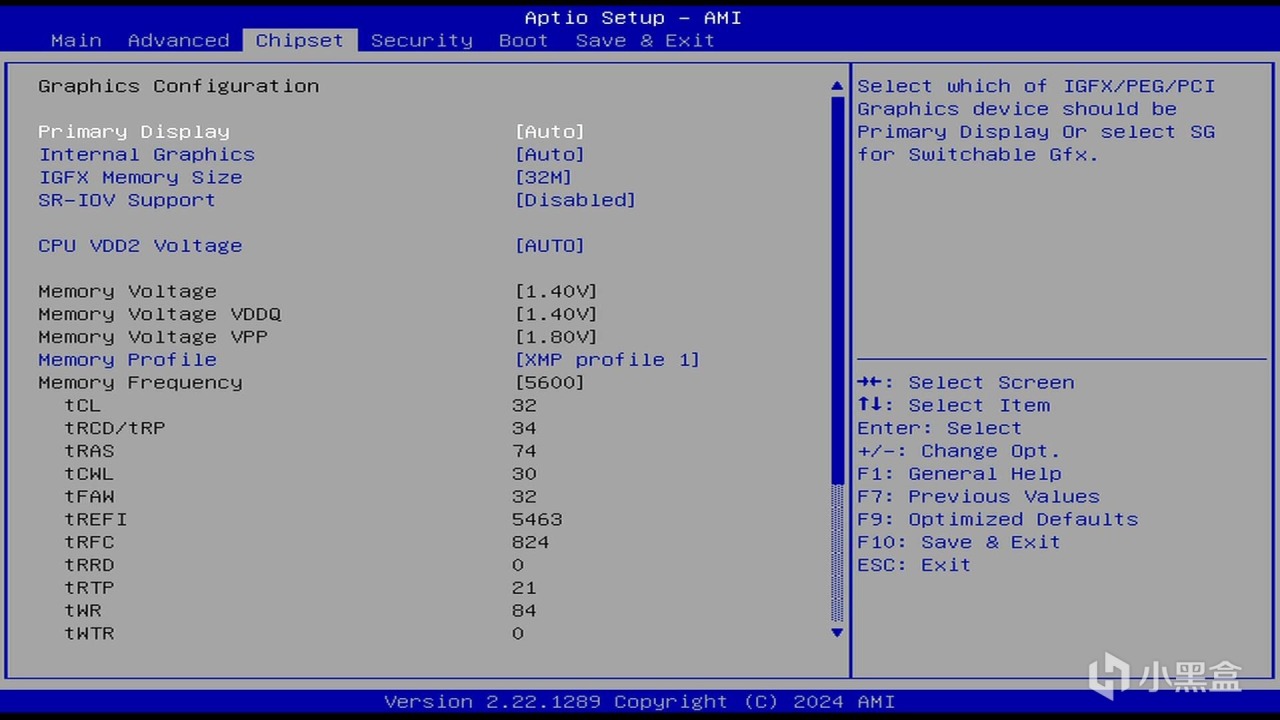Select the Memory Frequency label
Viewport: 1280px width, 720px height.
140,382
